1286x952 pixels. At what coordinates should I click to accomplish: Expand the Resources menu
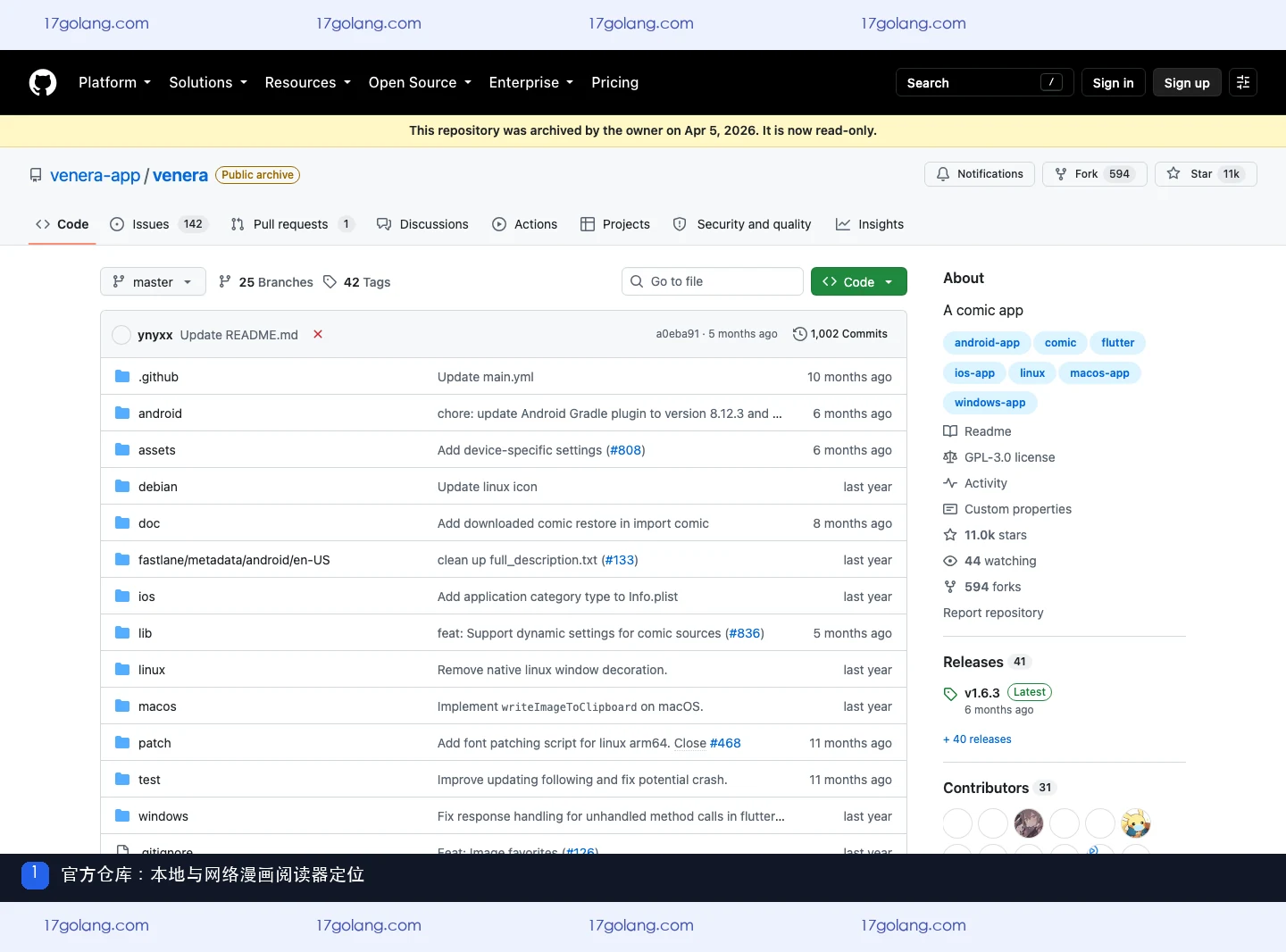pyautogui.click(x=308, y=82)
